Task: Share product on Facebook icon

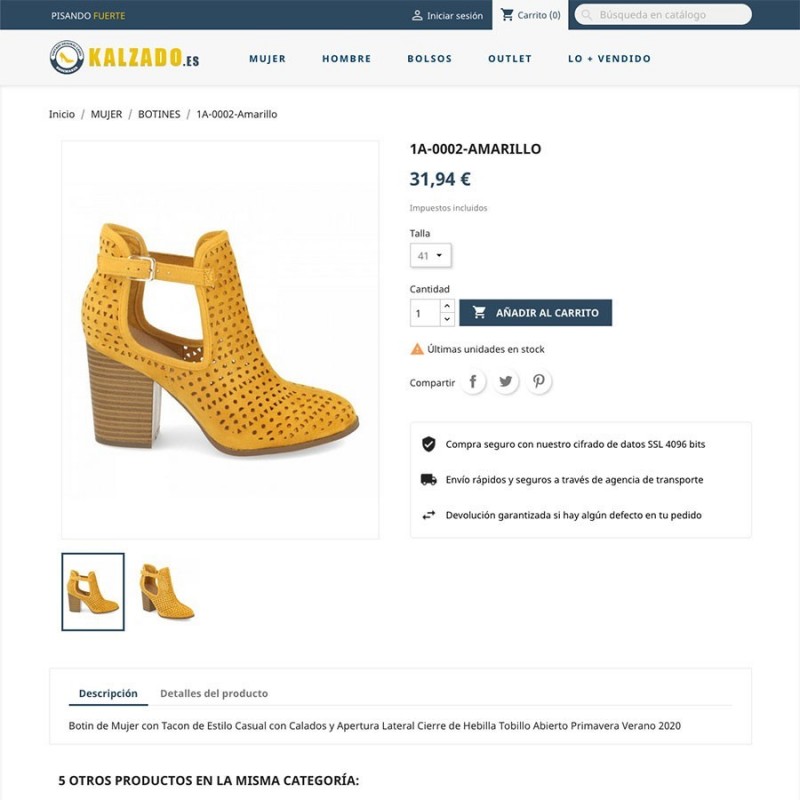Action: tap(473, 382)
